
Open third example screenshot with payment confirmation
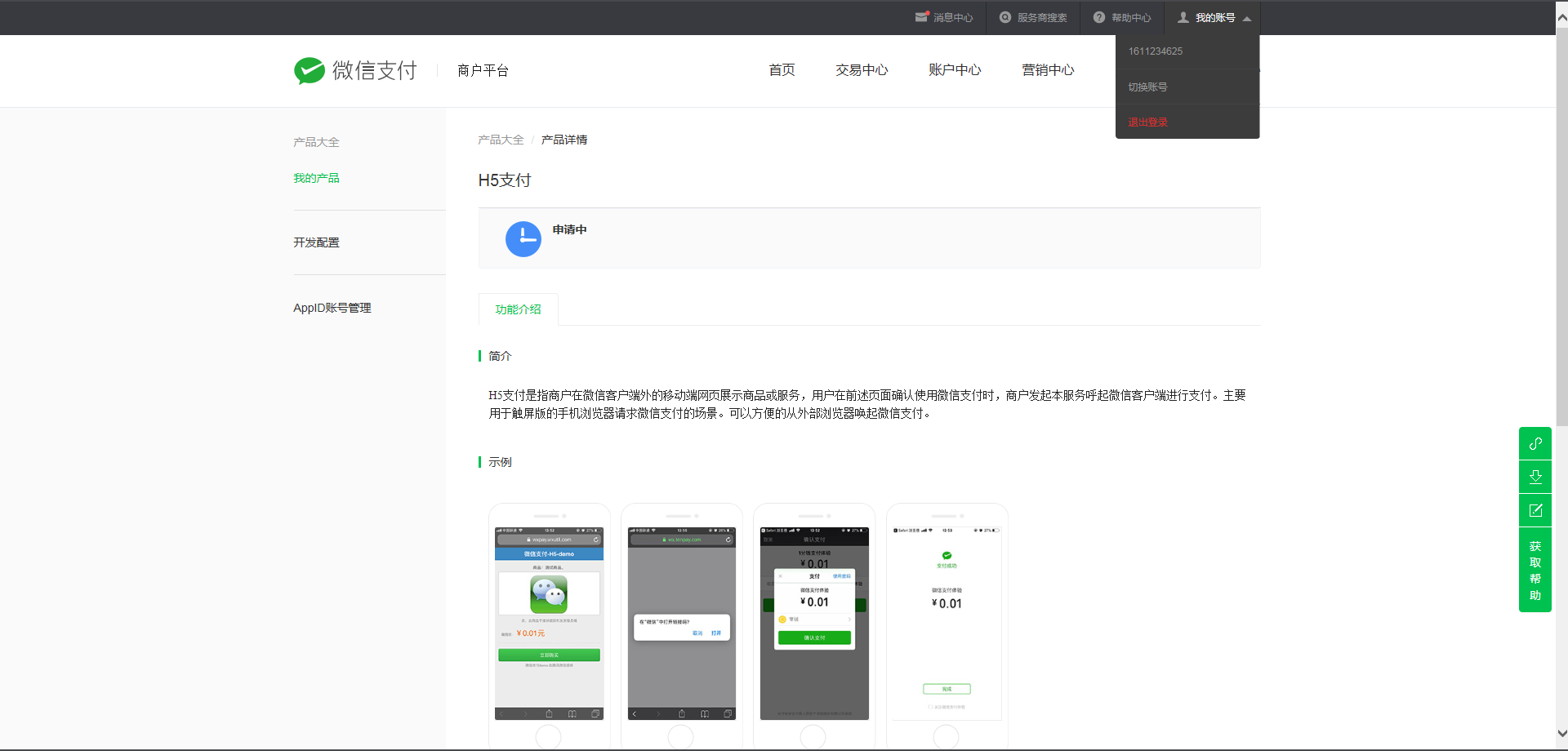click(813, 625)
